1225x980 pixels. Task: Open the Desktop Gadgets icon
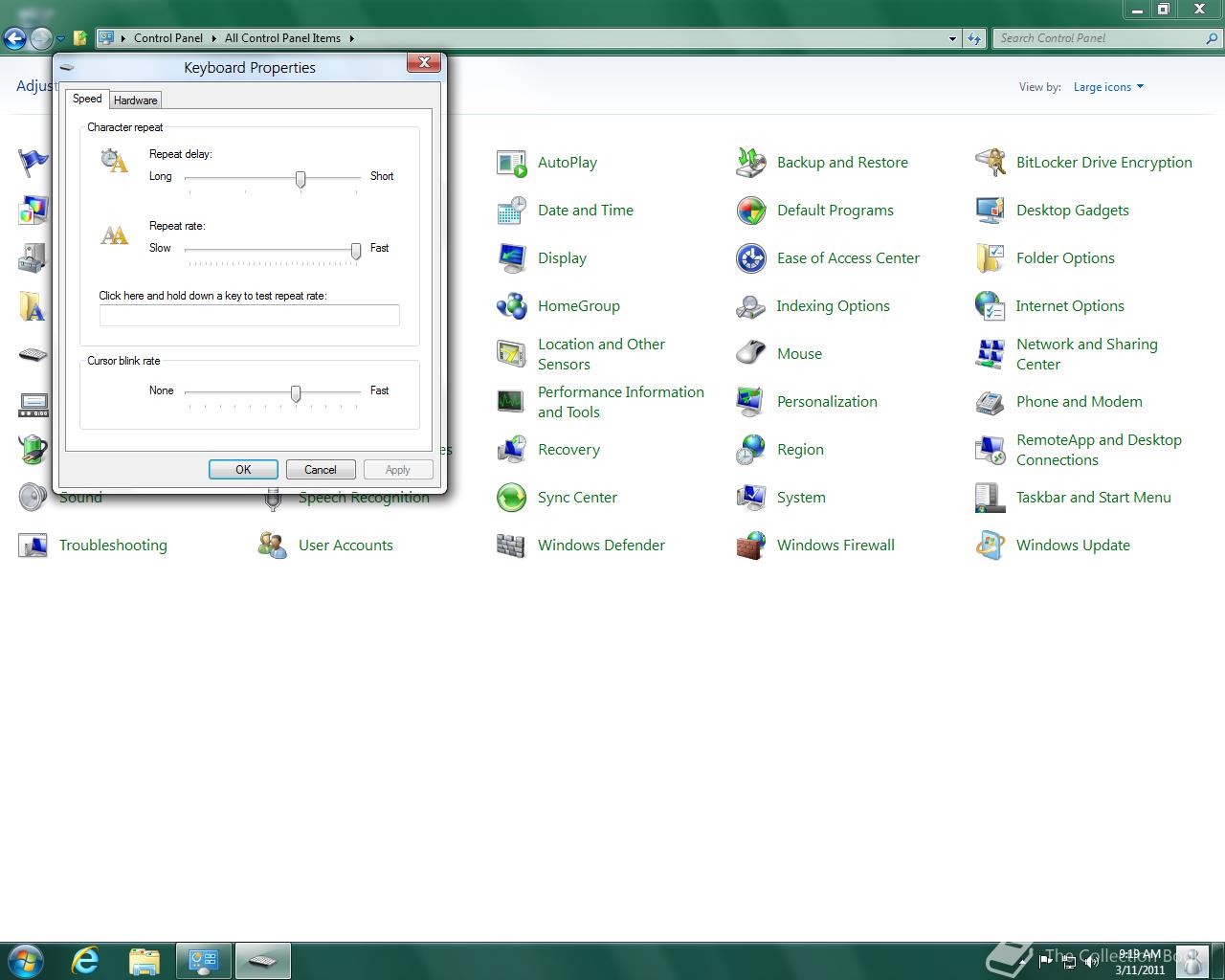(991, 211)
